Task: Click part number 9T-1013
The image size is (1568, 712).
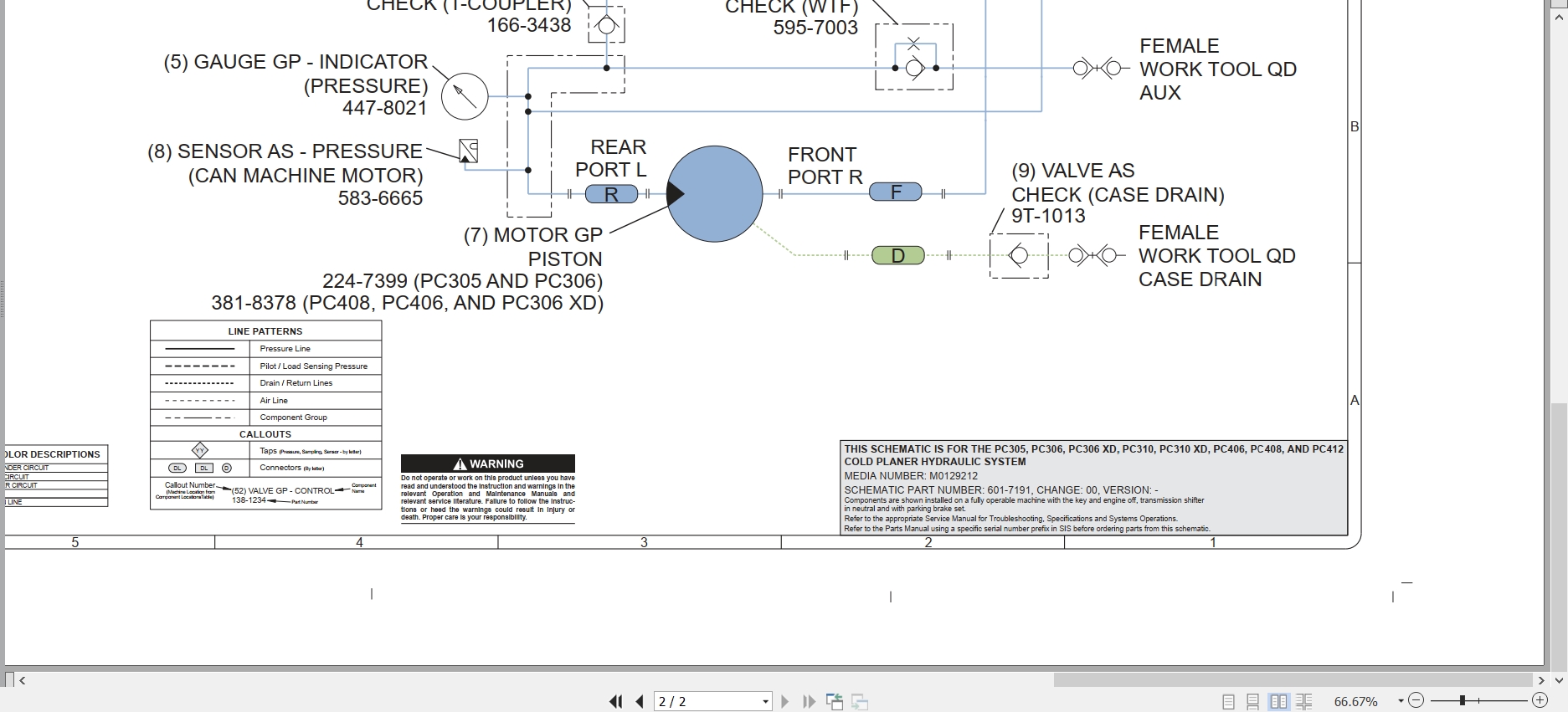Action: coord(1048,216)
